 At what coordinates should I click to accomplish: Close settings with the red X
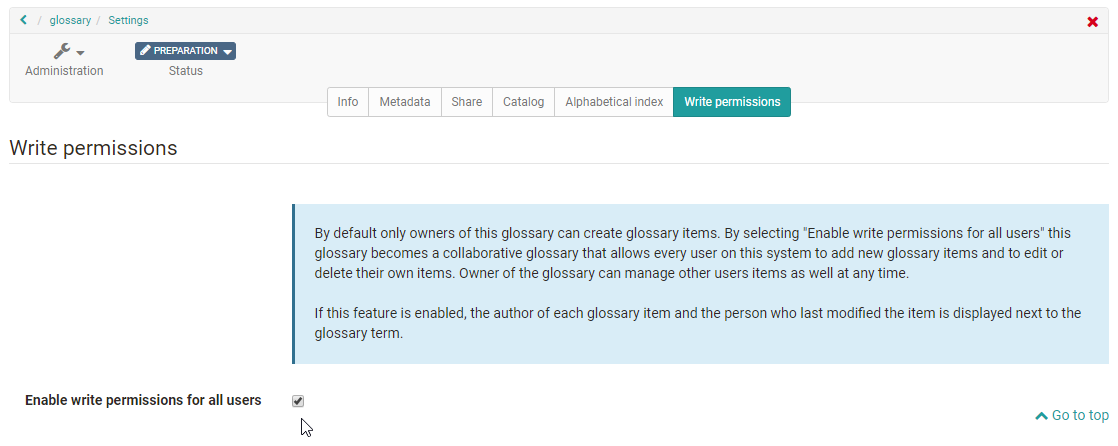[x=1092, y=22]
